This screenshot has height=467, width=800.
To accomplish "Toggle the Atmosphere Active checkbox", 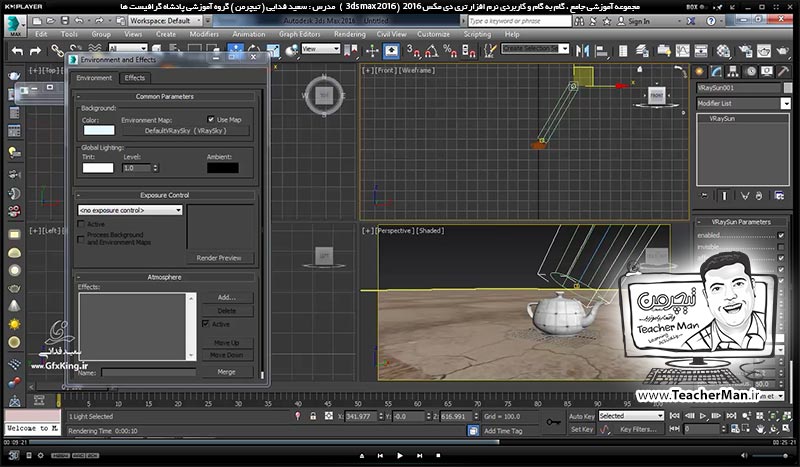I will coord(206,324).
